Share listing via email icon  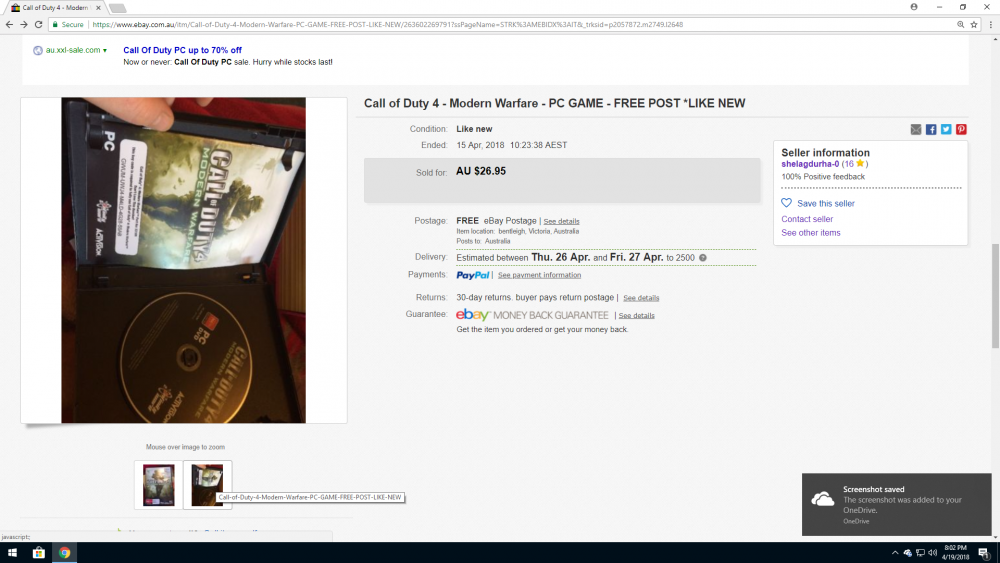916,129
